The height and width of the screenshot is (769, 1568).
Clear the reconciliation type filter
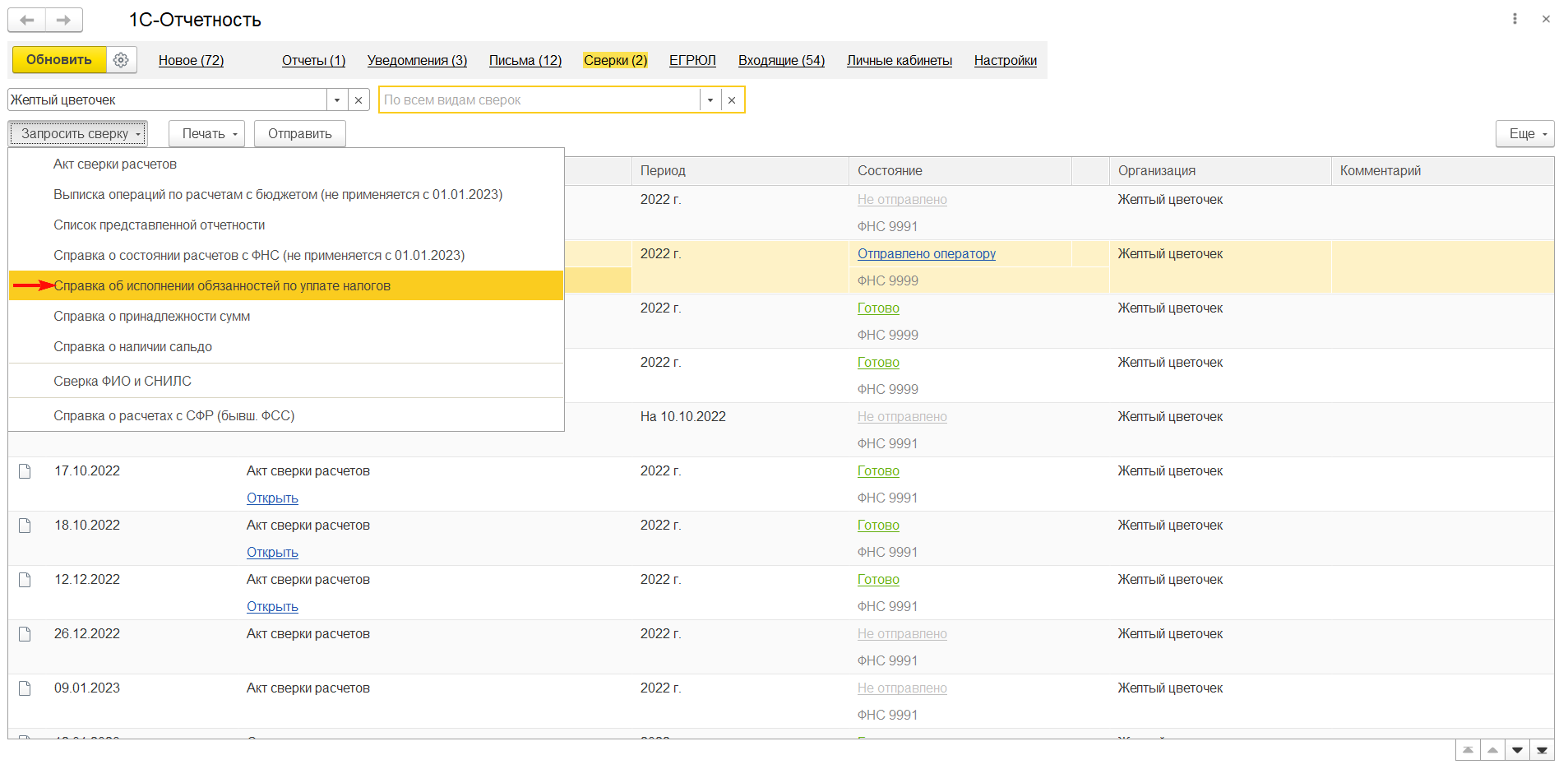[732, 100]
